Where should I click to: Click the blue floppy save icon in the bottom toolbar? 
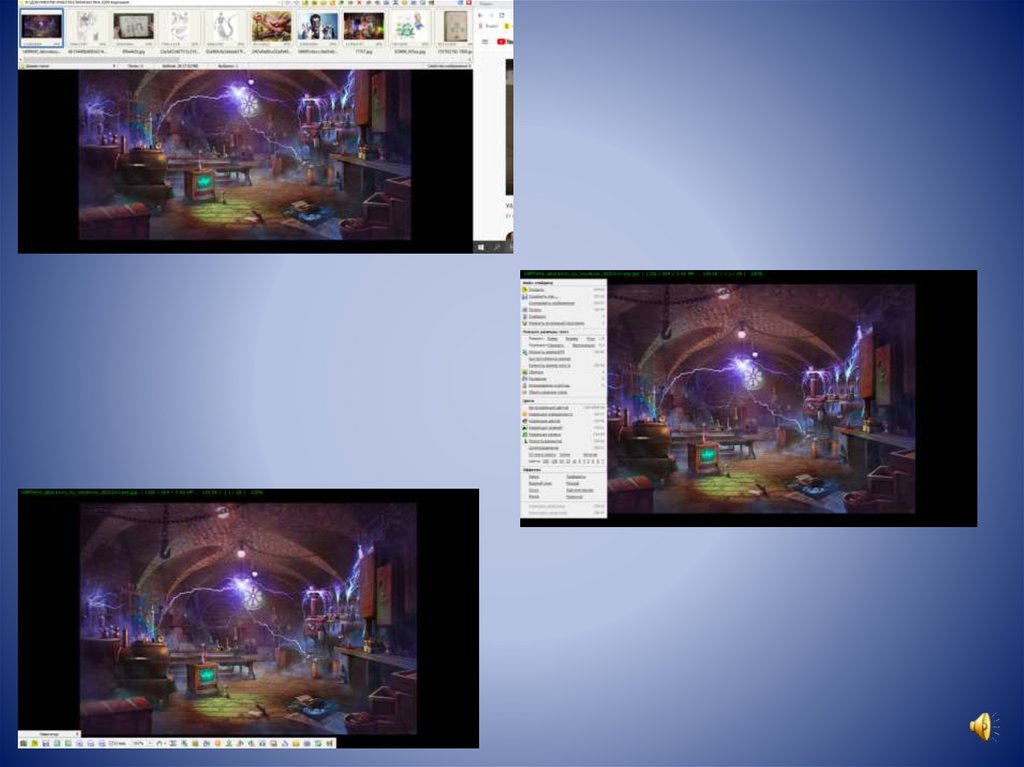(x=46, y=743)
